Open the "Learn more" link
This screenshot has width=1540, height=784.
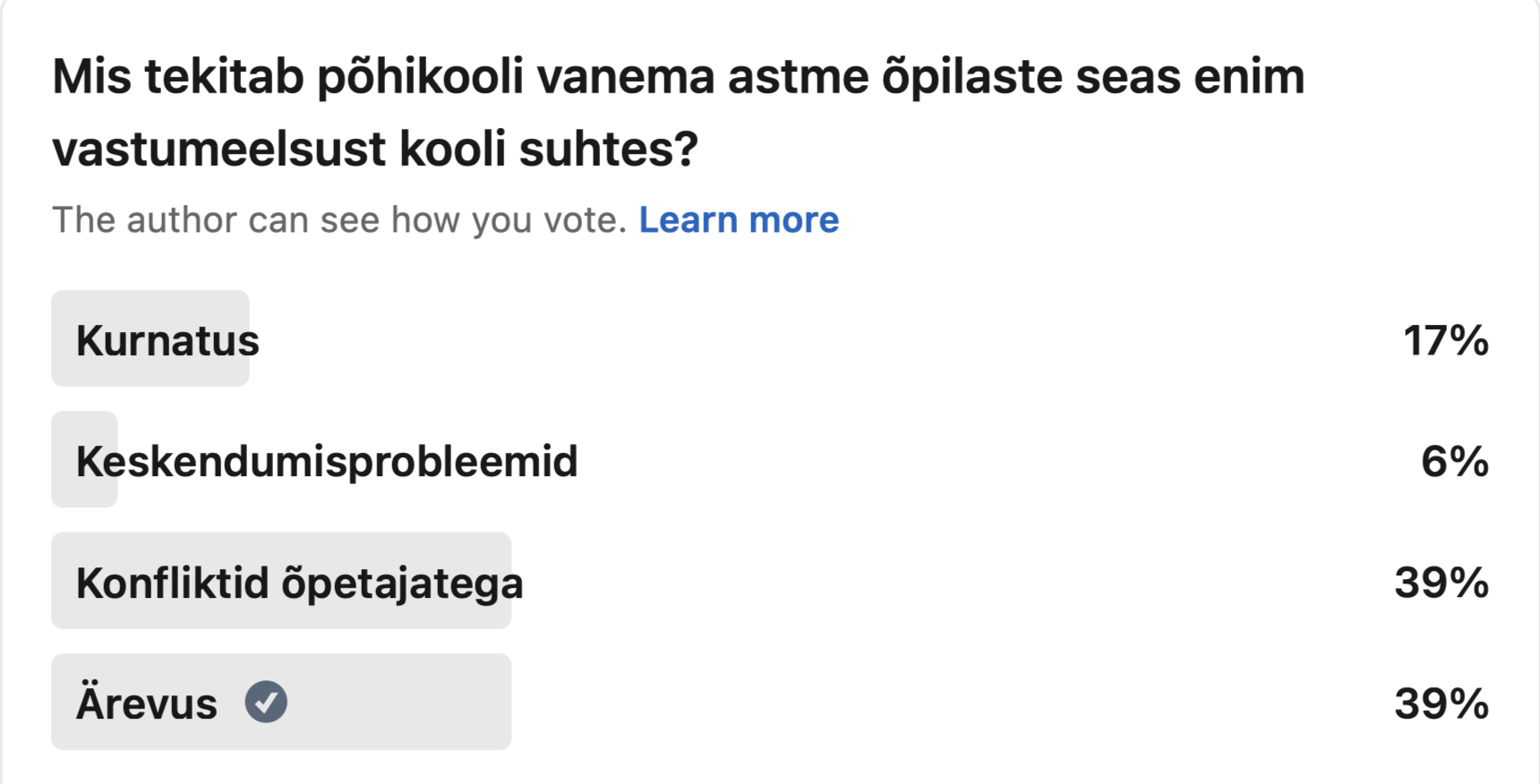click(x=739, y=220)
